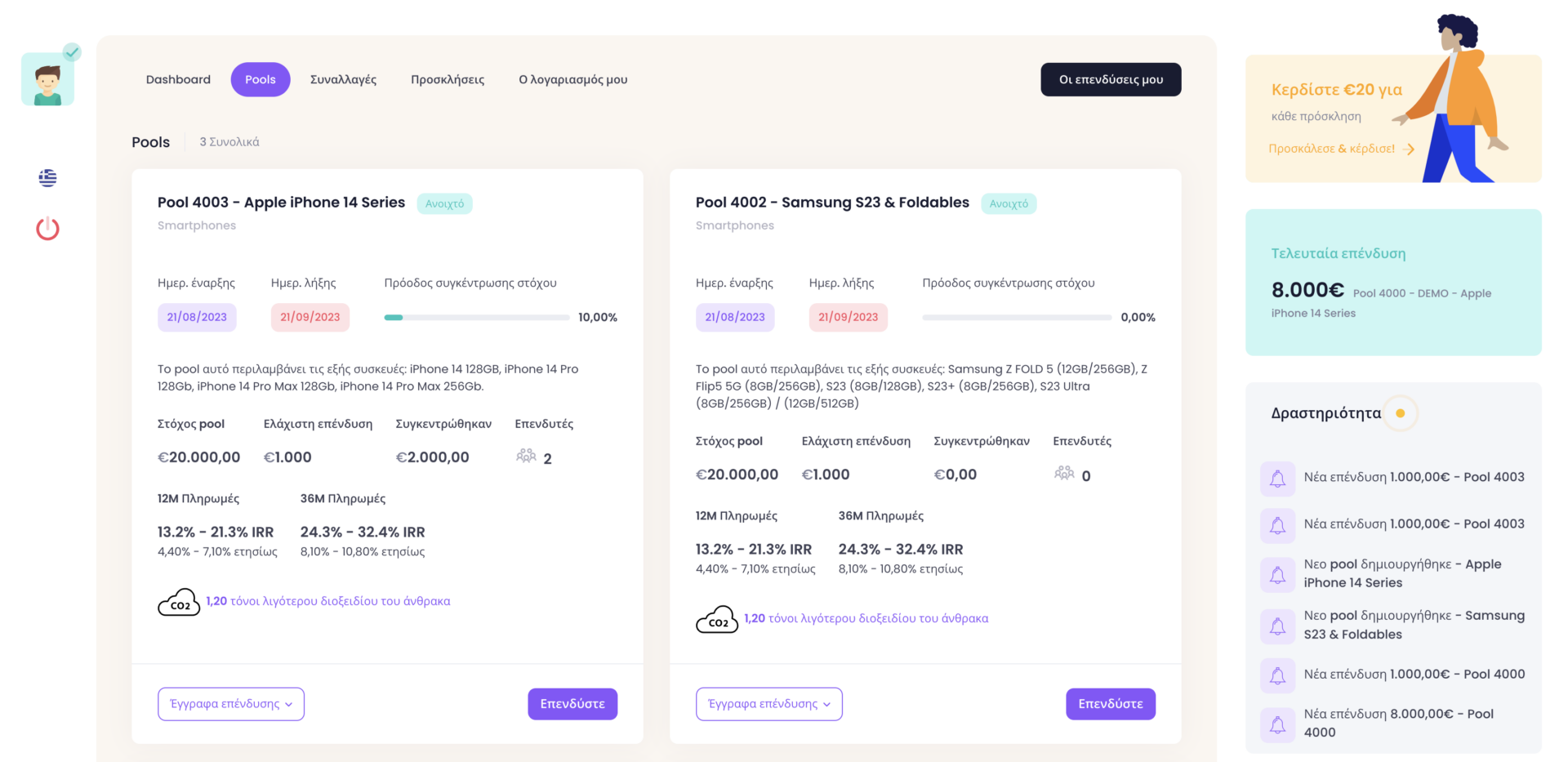
Task: Click the investors group icon in Pool 4003
Action: [526, 456]
